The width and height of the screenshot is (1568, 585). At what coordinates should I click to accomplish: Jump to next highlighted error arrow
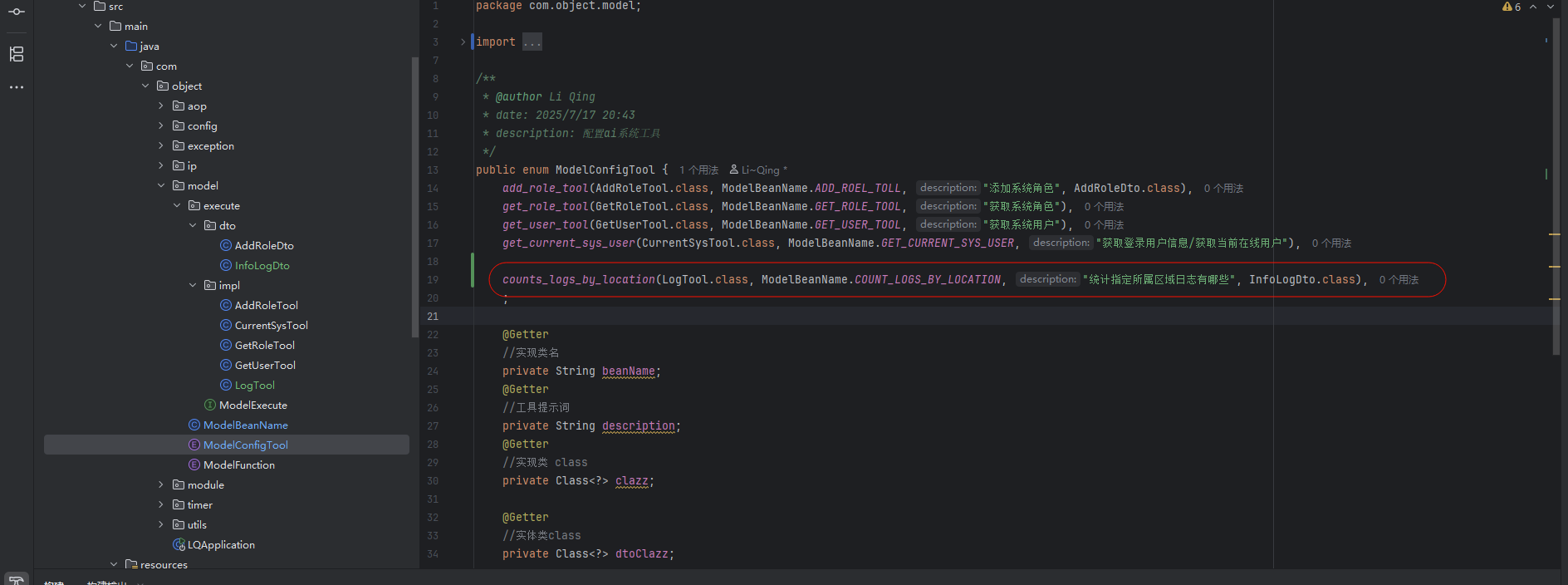1550,7
